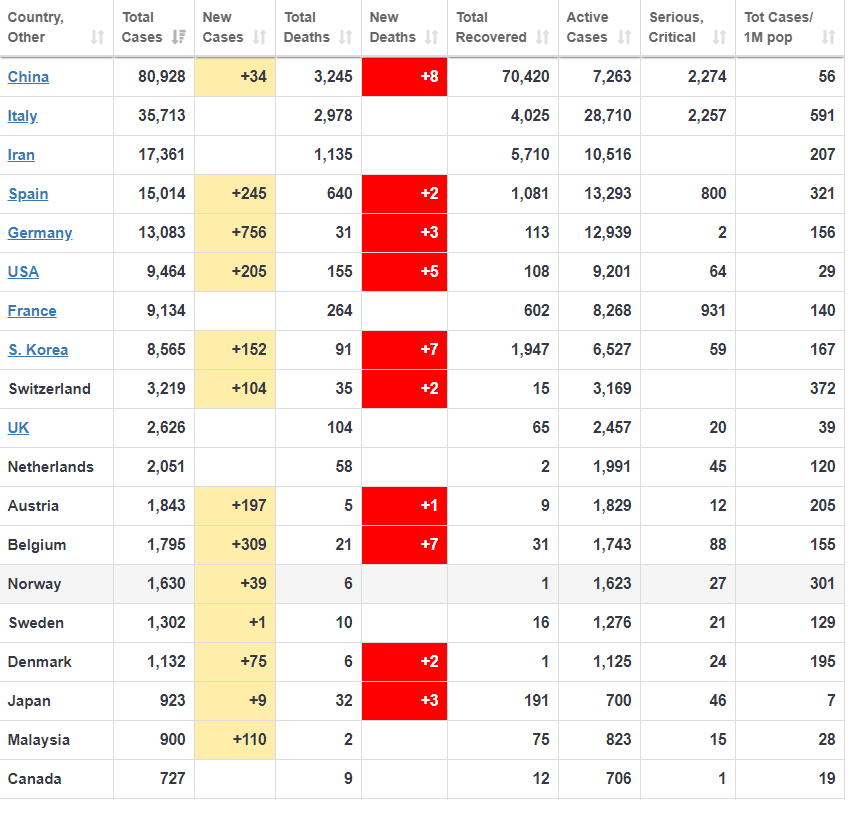852x819 pixels.
Task: Open the USA country link
Action: tap(23, 272)
